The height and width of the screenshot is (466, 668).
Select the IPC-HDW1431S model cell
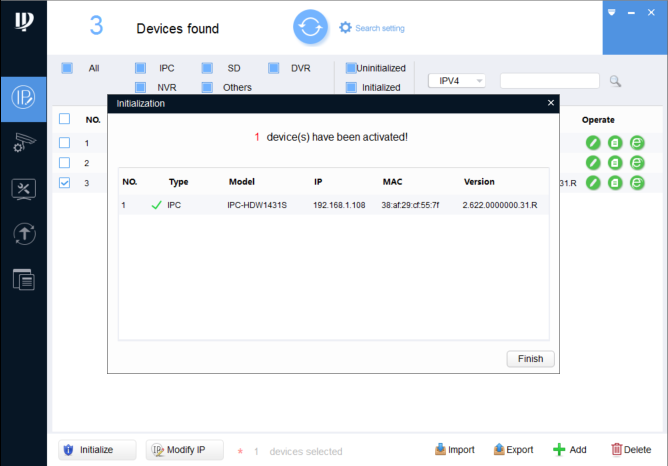(x=257, y=205)
